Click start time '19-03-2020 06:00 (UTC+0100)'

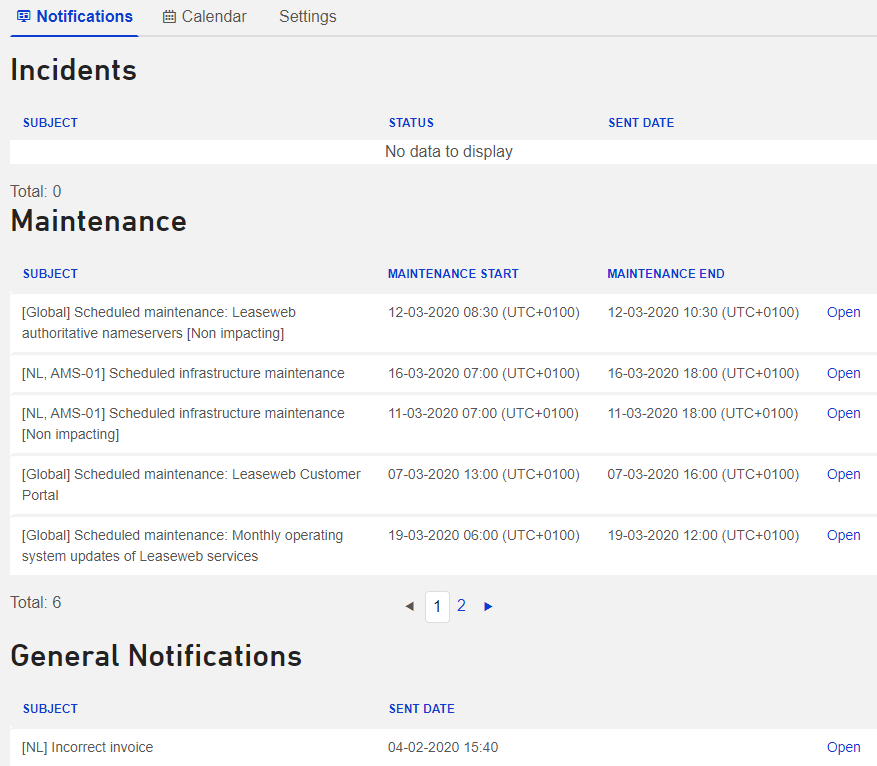pos(484,535)
